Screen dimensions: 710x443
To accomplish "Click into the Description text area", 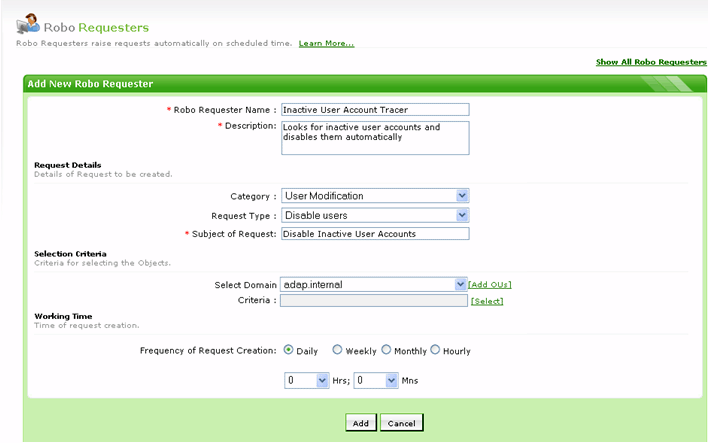I will 374,138.
